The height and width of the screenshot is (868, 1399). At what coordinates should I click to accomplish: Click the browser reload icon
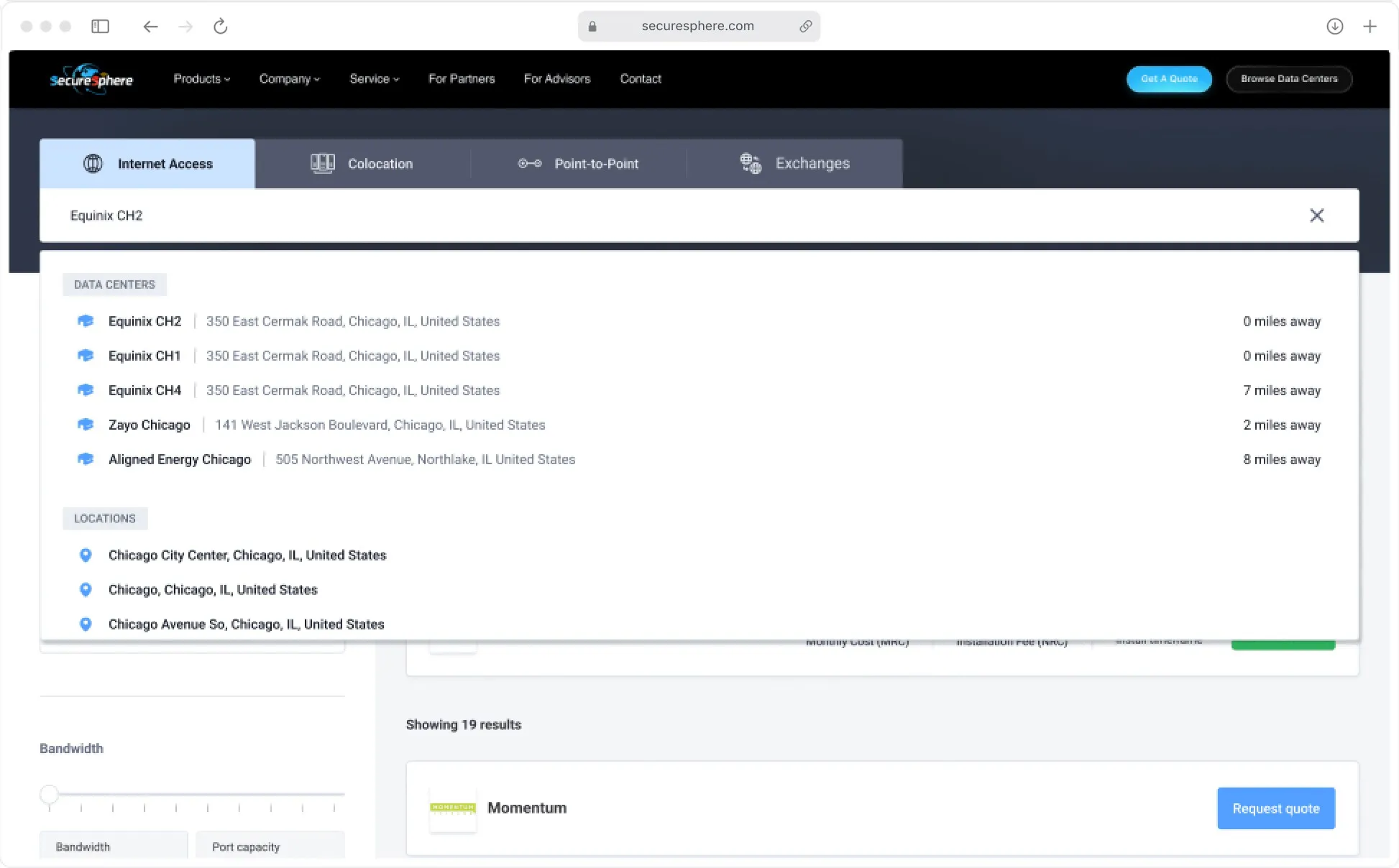(220, 27)
